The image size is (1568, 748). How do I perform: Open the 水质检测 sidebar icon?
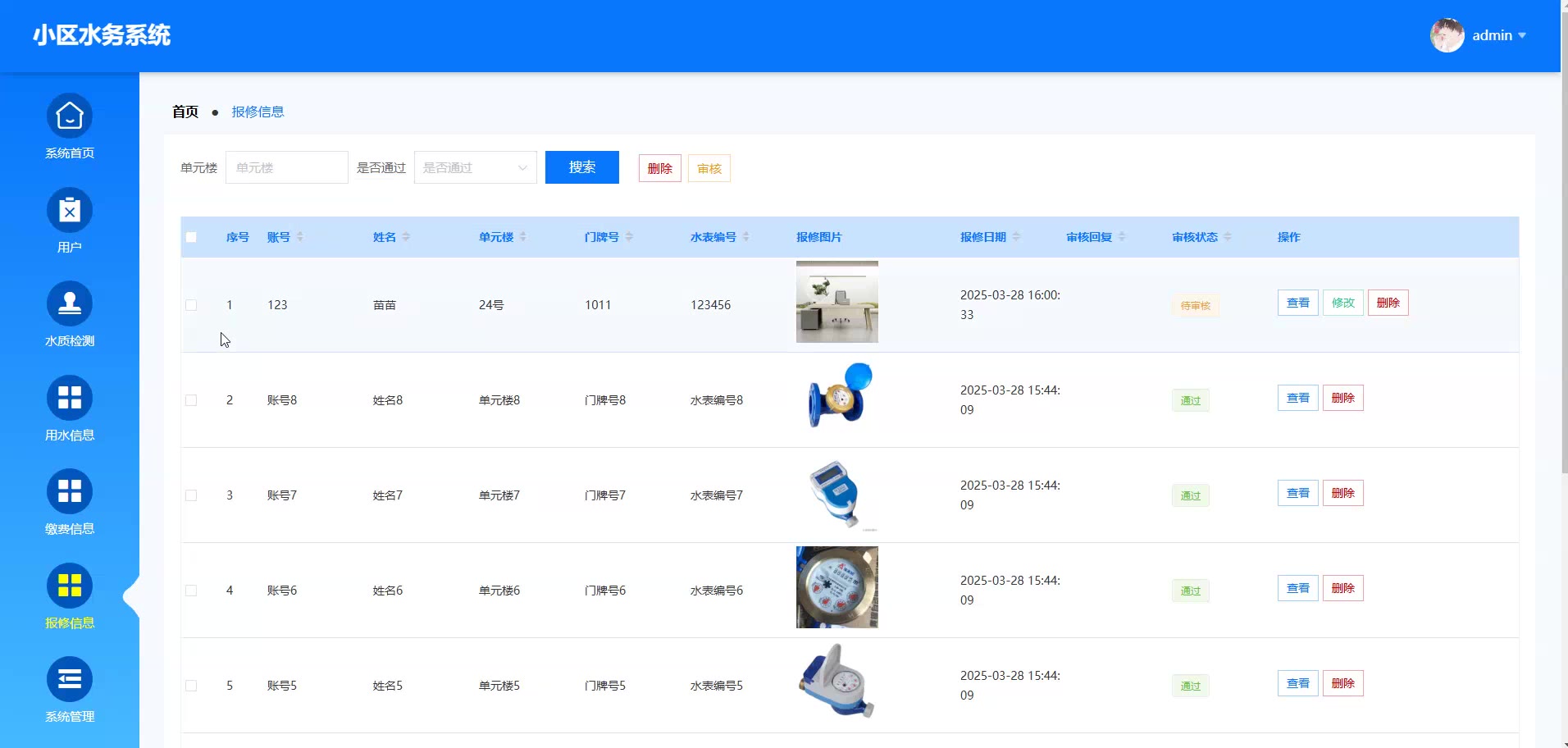[70, 304]
